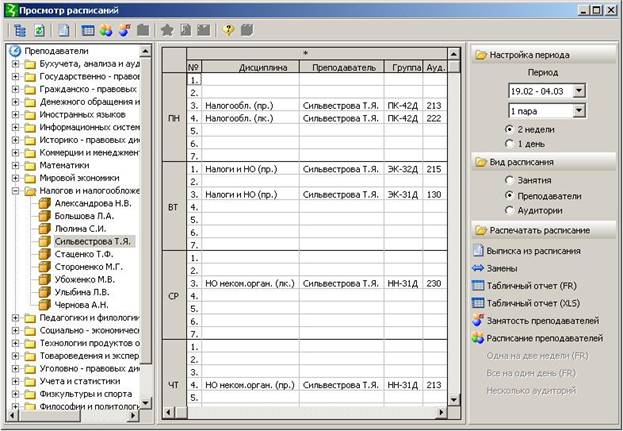Viewport: 623px width, 431px height.
Task: Click the blank document toolbar icon
Action: click(x=64, y=30)
